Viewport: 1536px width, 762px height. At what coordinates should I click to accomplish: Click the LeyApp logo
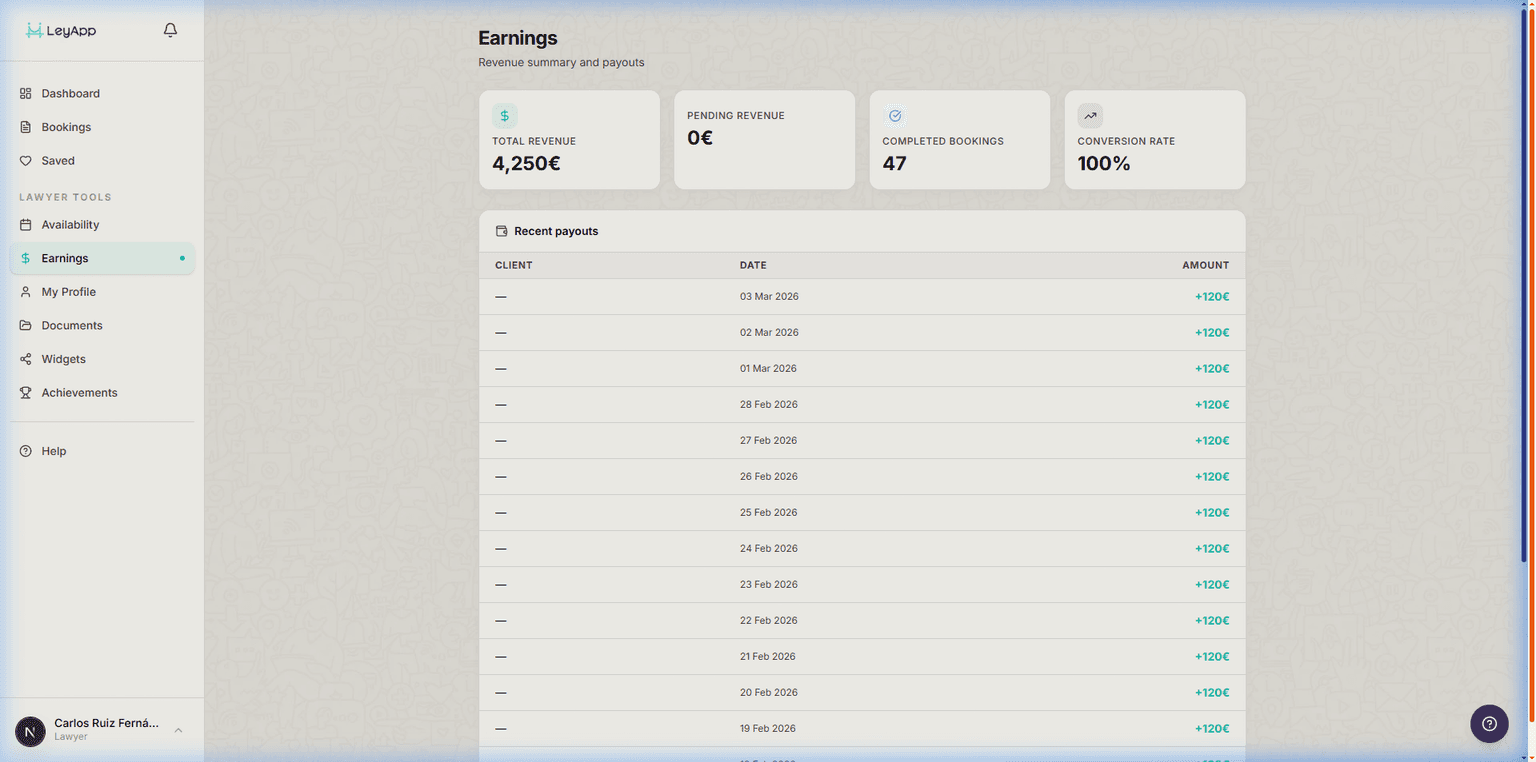click(60, 30)
